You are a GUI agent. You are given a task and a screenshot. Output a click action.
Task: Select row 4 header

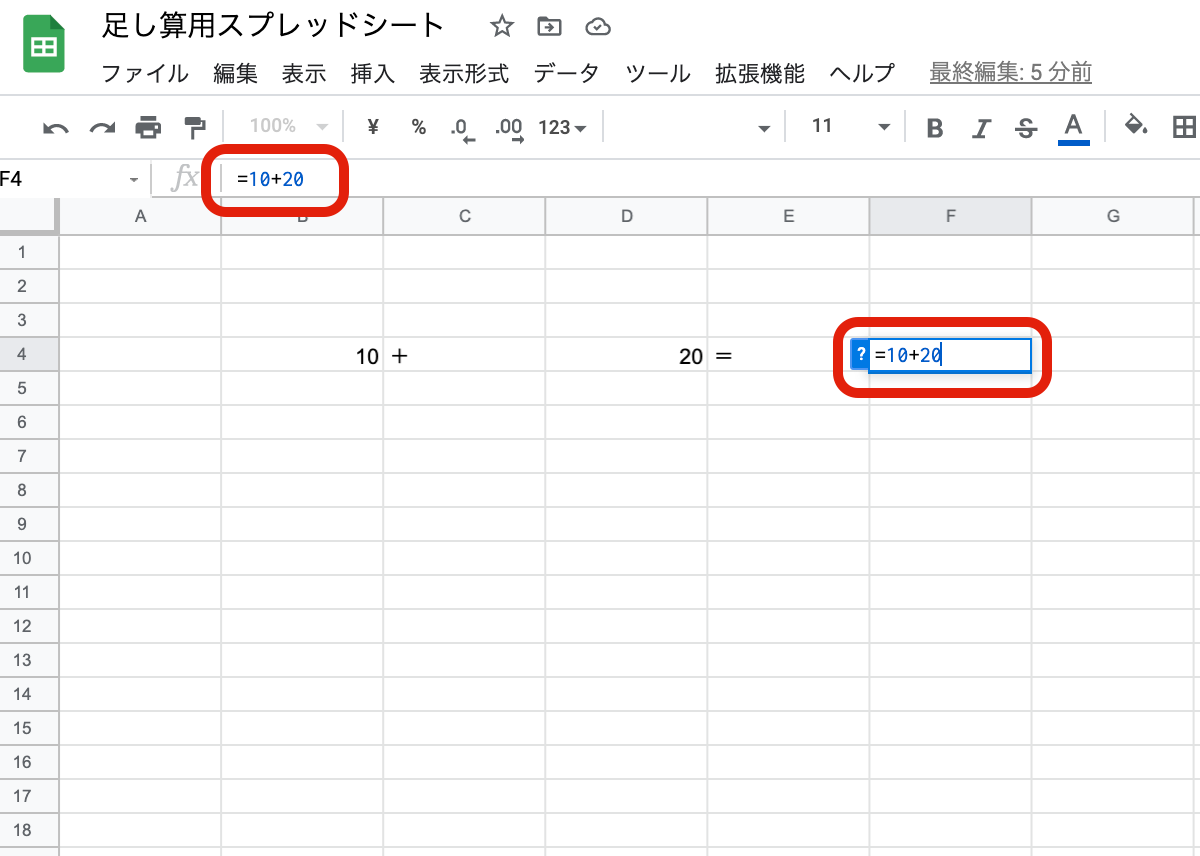point(29,354)
